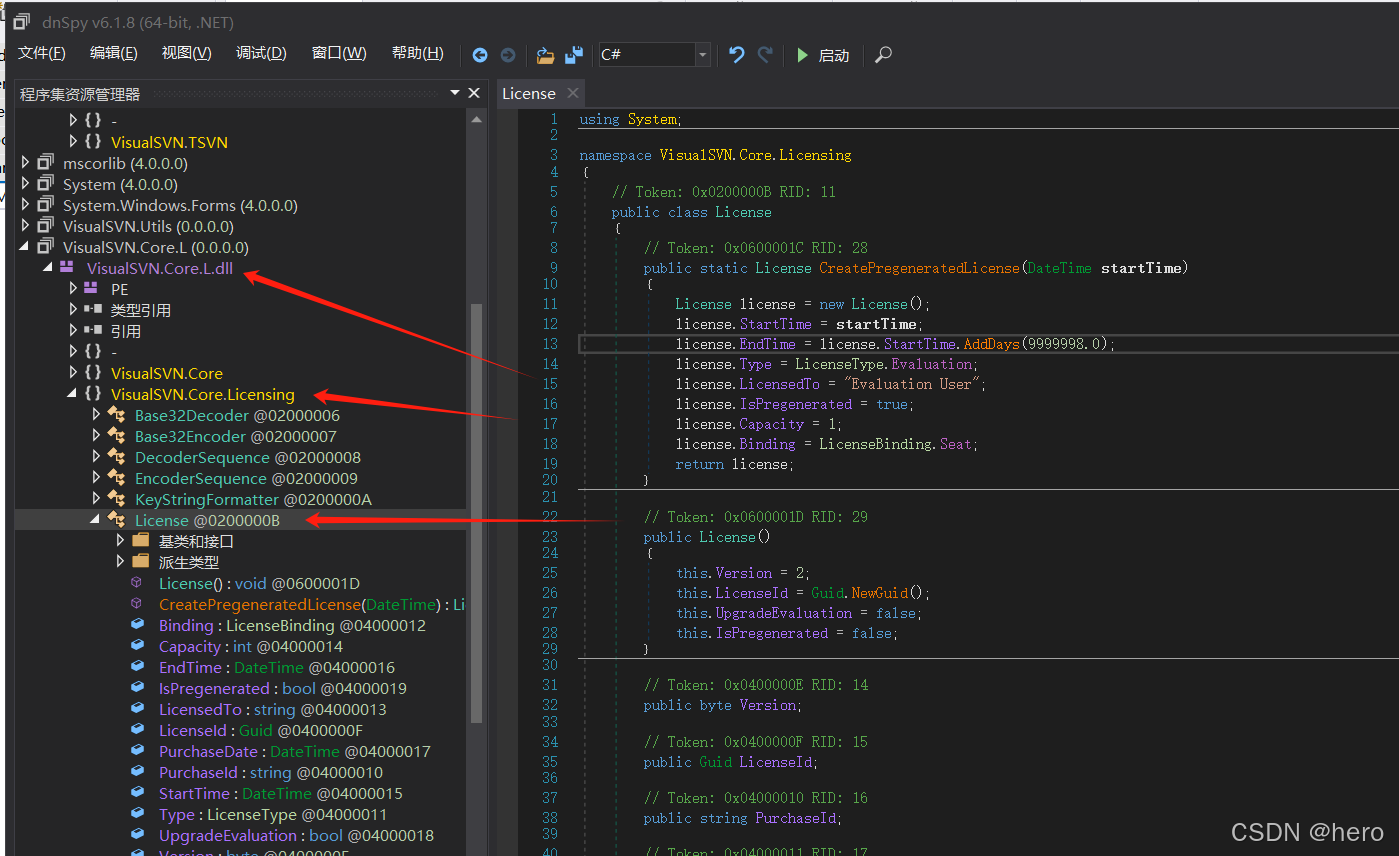This screenshot has height=856, width=1399.
Task: Select the PurchaseId : string field
Action: (x=270, y=772)
